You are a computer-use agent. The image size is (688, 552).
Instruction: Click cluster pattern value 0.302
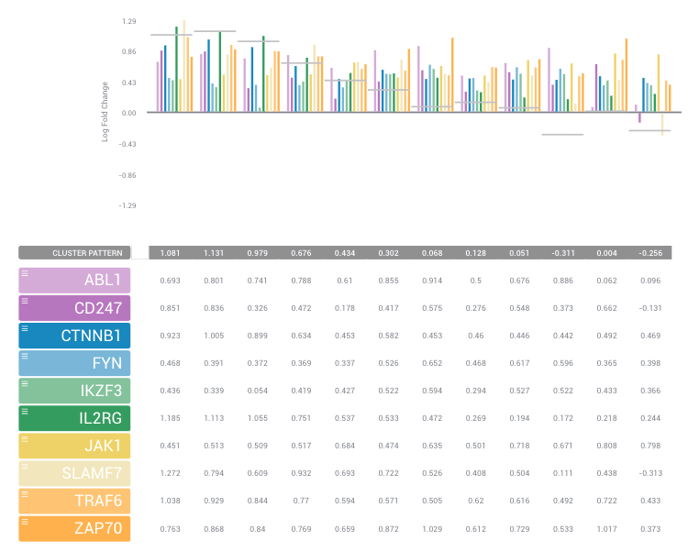388,253
